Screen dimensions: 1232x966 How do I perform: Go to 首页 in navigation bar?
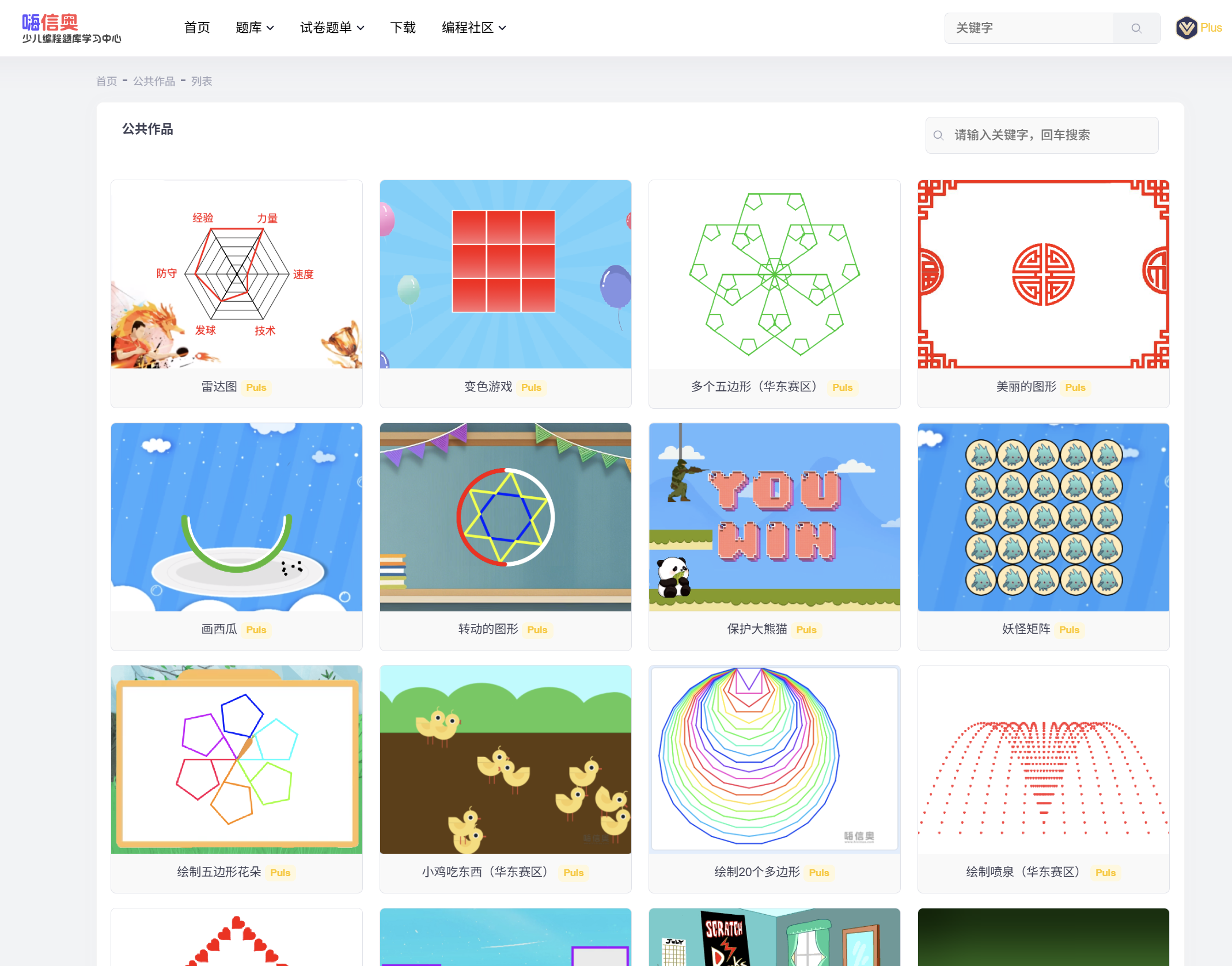tap(197, 28)
